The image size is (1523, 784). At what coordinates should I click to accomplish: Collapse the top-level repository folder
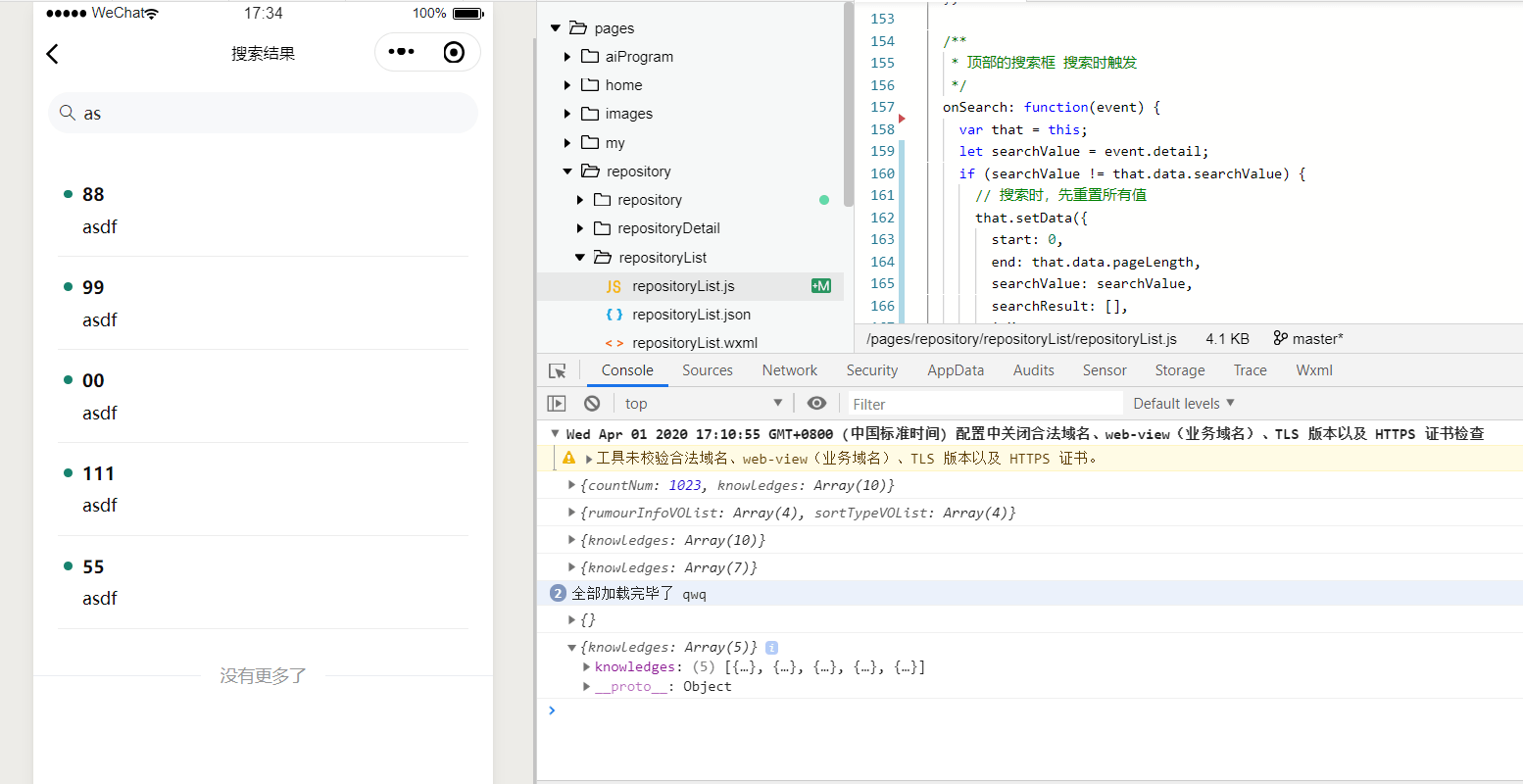(x=567, y=171)
